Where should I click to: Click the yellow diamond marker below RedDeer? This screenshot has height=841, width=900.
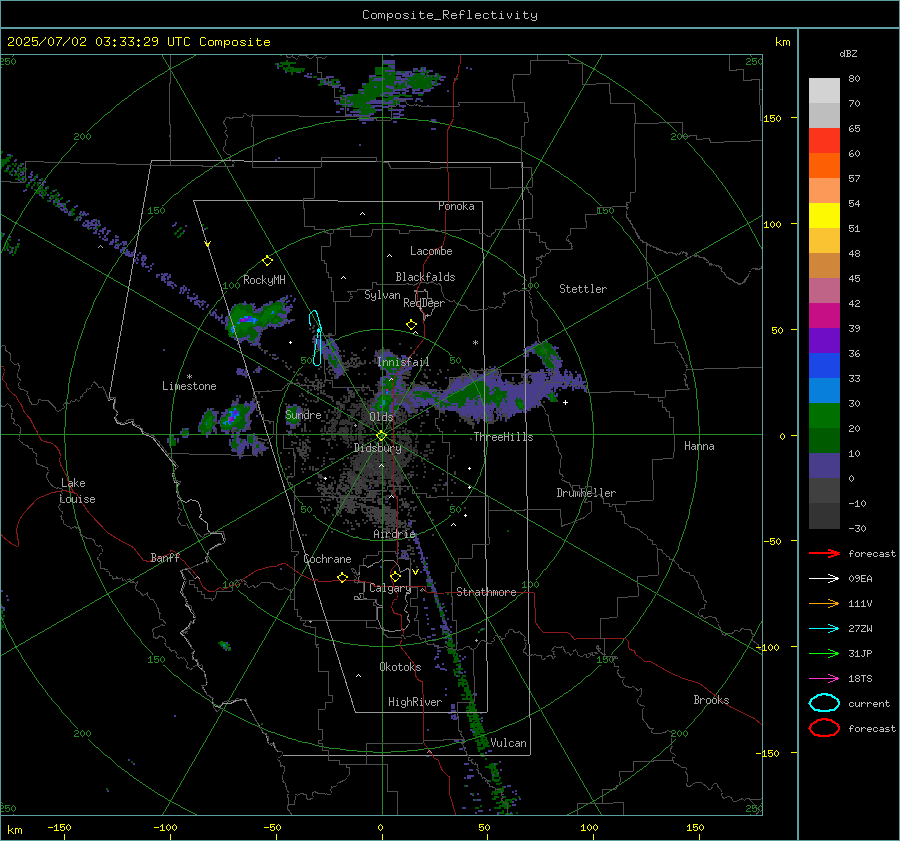click(411, 324)
